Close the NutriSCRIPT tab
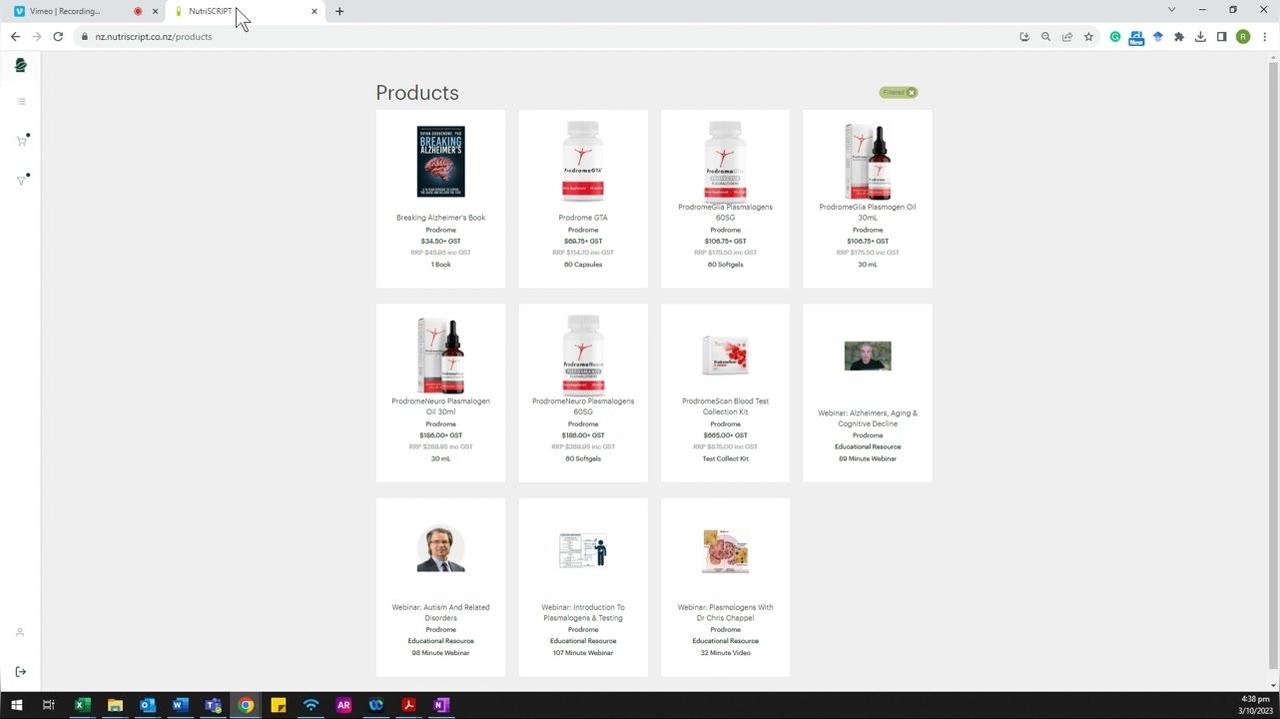The width and height of the screenshot is (1280, 719). point(315,11)
